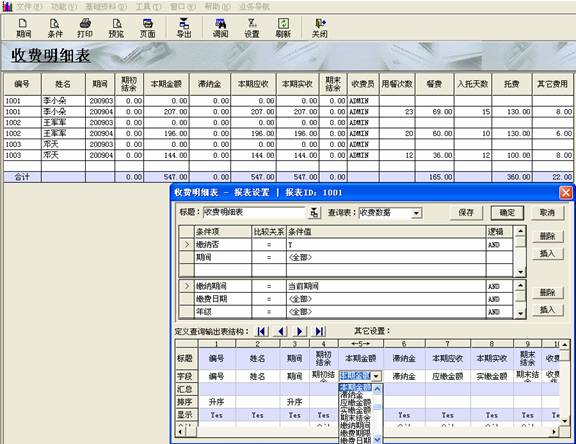The height and width of the screenshot is (444, 576).
Task: Click the 刷新 refresh icon
Action: (x=283, y=28)
